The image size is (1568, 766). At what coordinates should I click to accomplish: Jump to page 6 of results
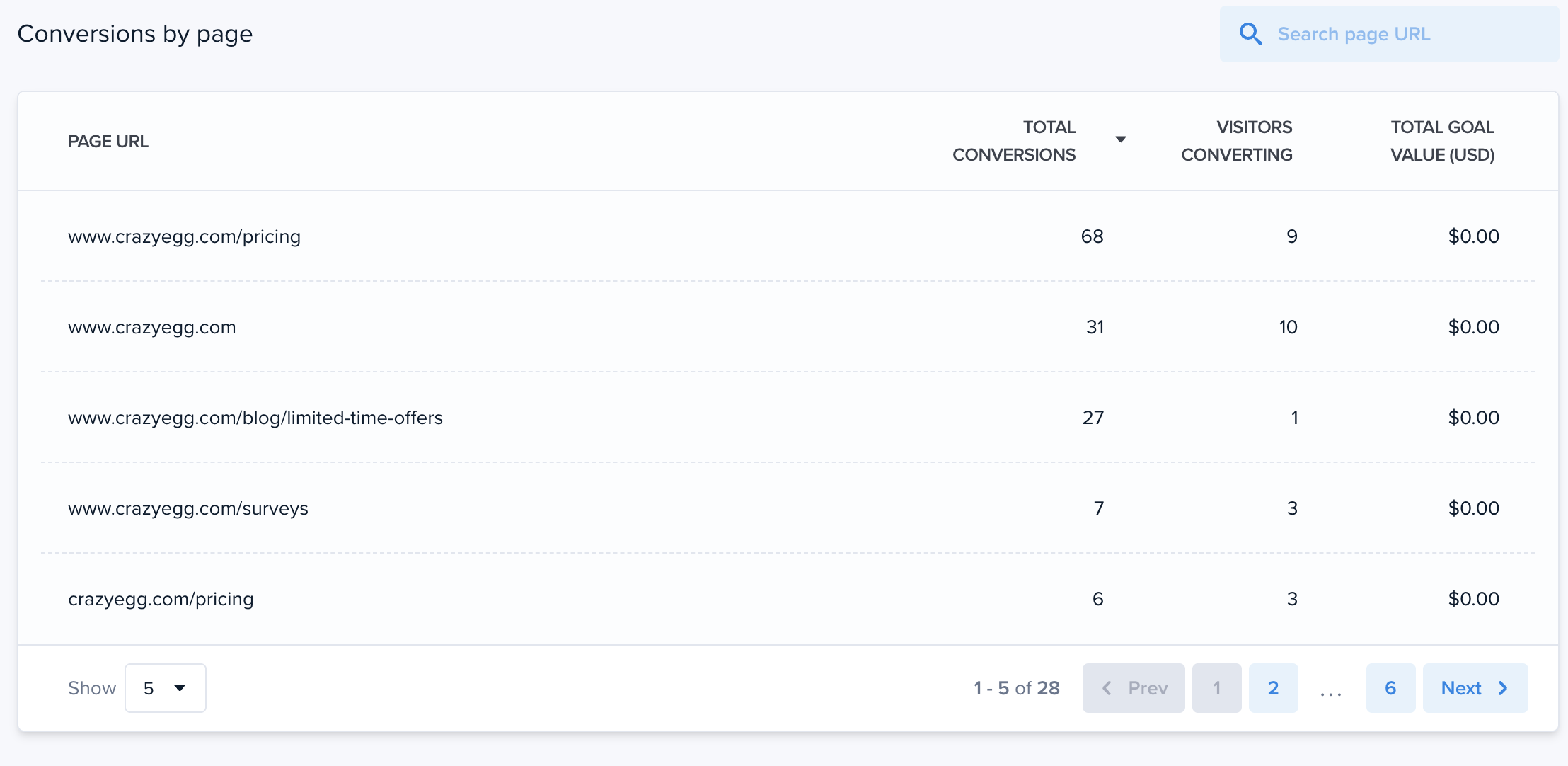pos(1390,687)
